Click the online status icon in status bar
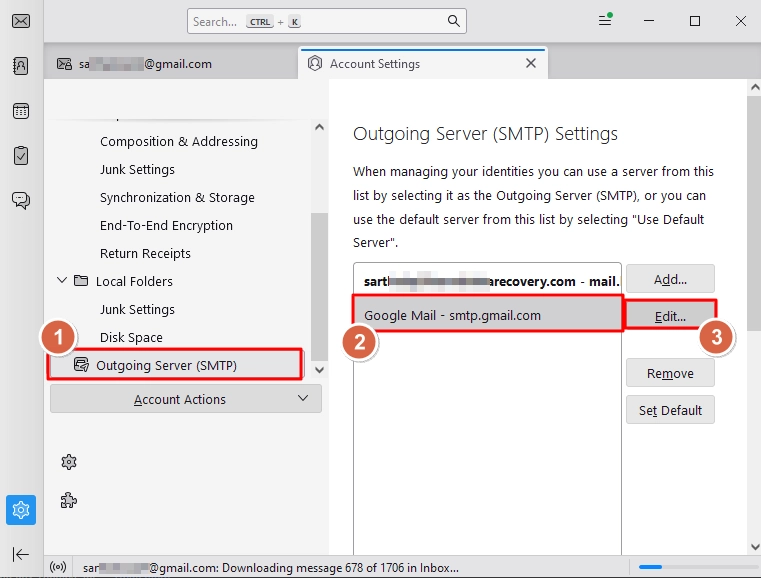The width and height of the screenshot is (761, 578). tap(58, 567)
